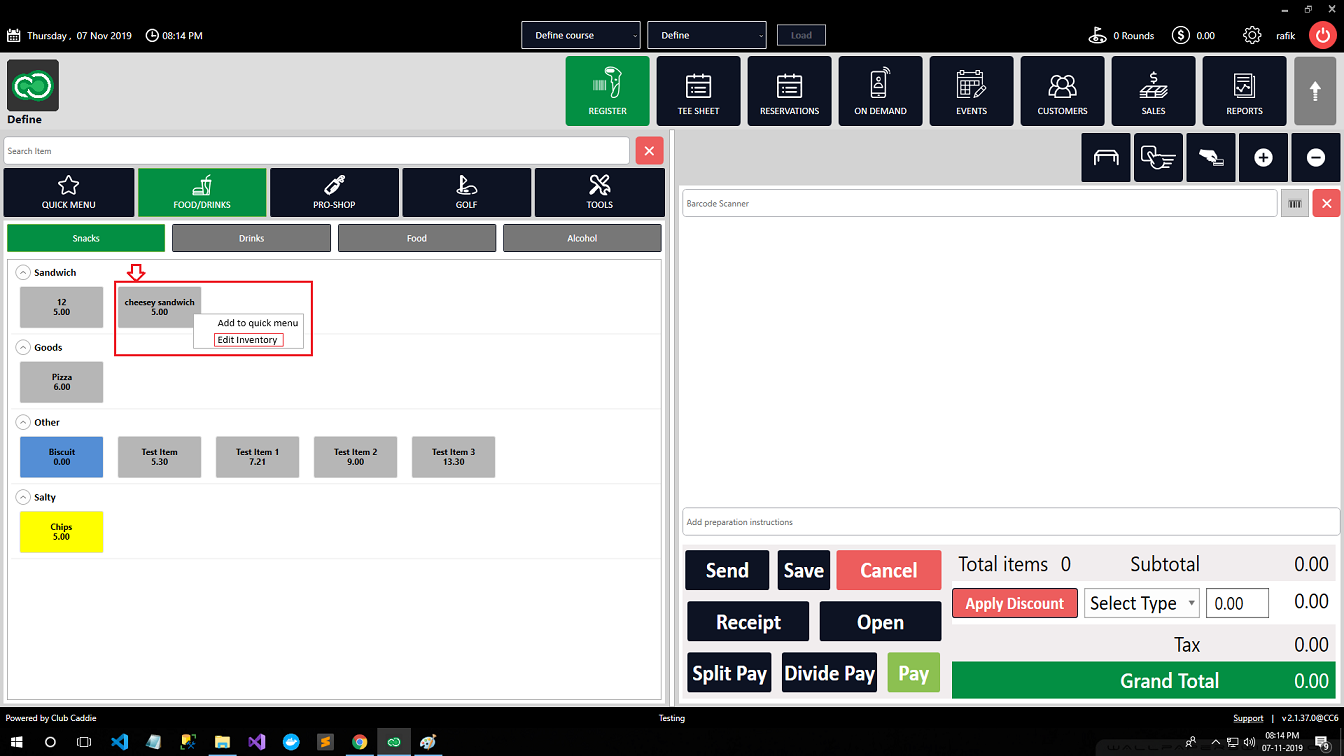Select the Quick Menu category
Screen dimensions: 1344x756
[69, 192]
